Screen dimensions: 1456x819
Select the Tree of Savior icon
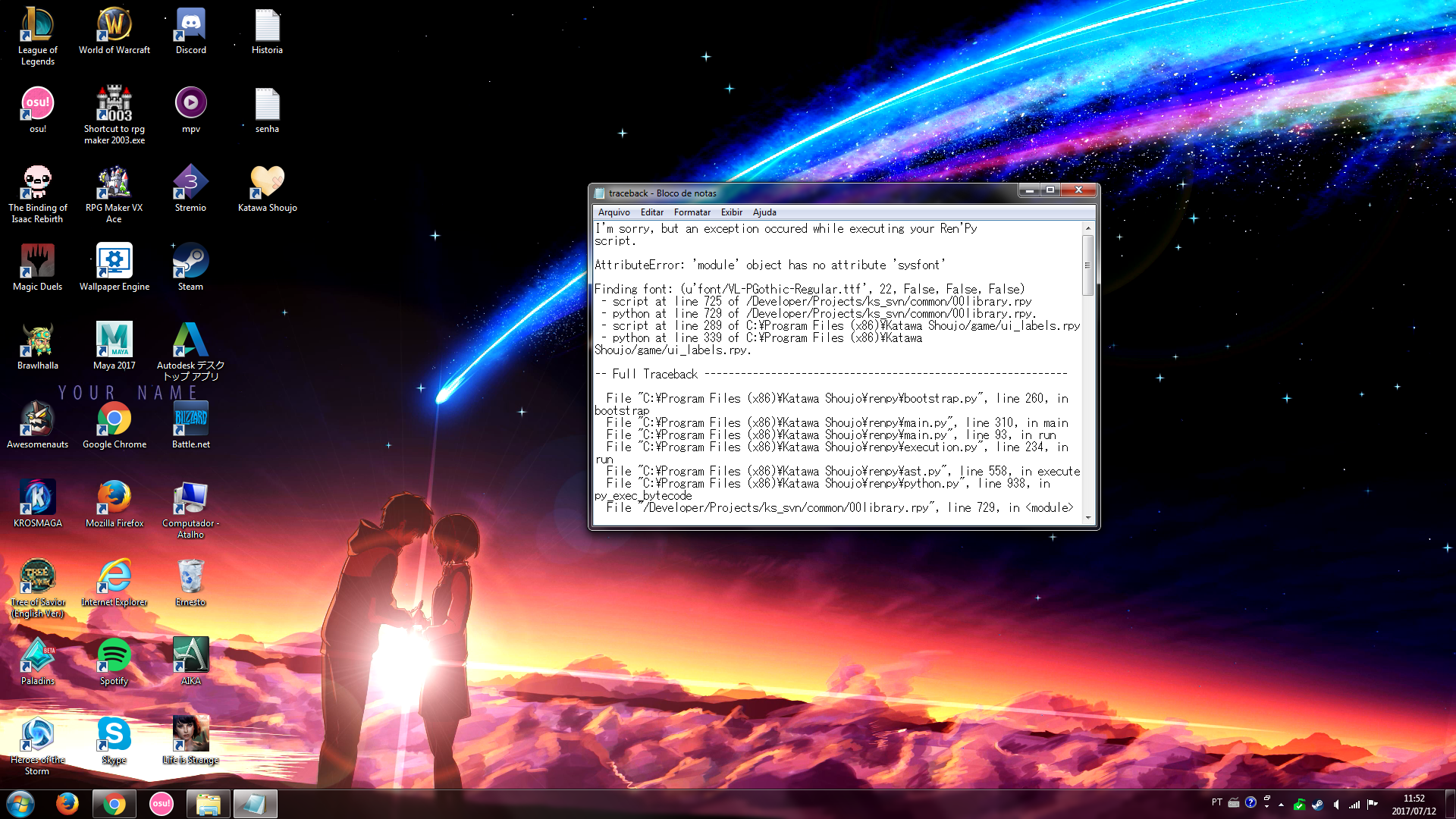(x=37, y=588)
